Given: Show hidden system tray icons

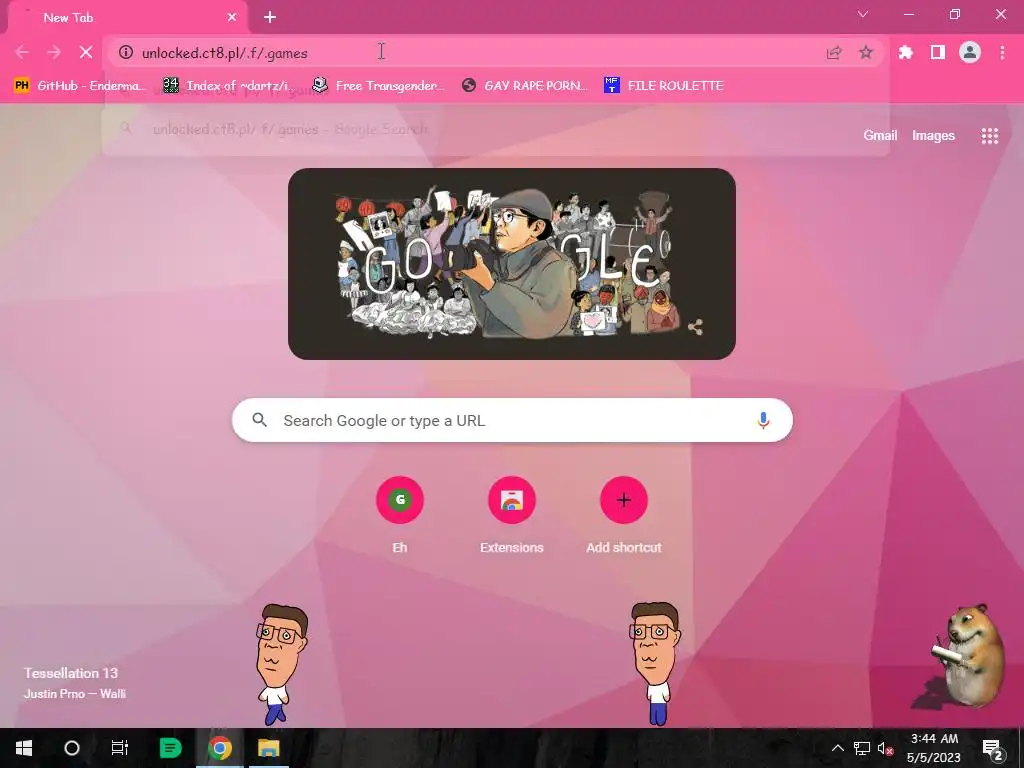Looking at the screenshot, I should (x=837, y=748).
